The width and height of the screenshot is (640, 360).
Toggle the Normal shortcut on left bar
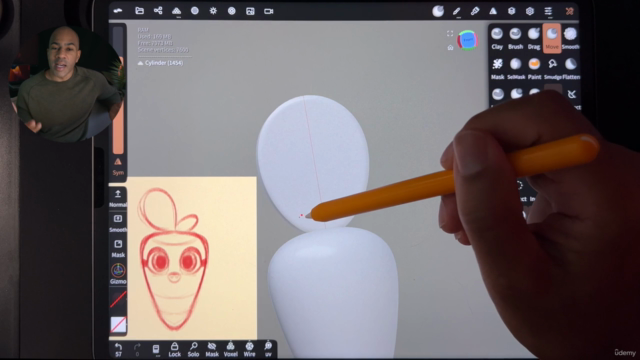118,198
